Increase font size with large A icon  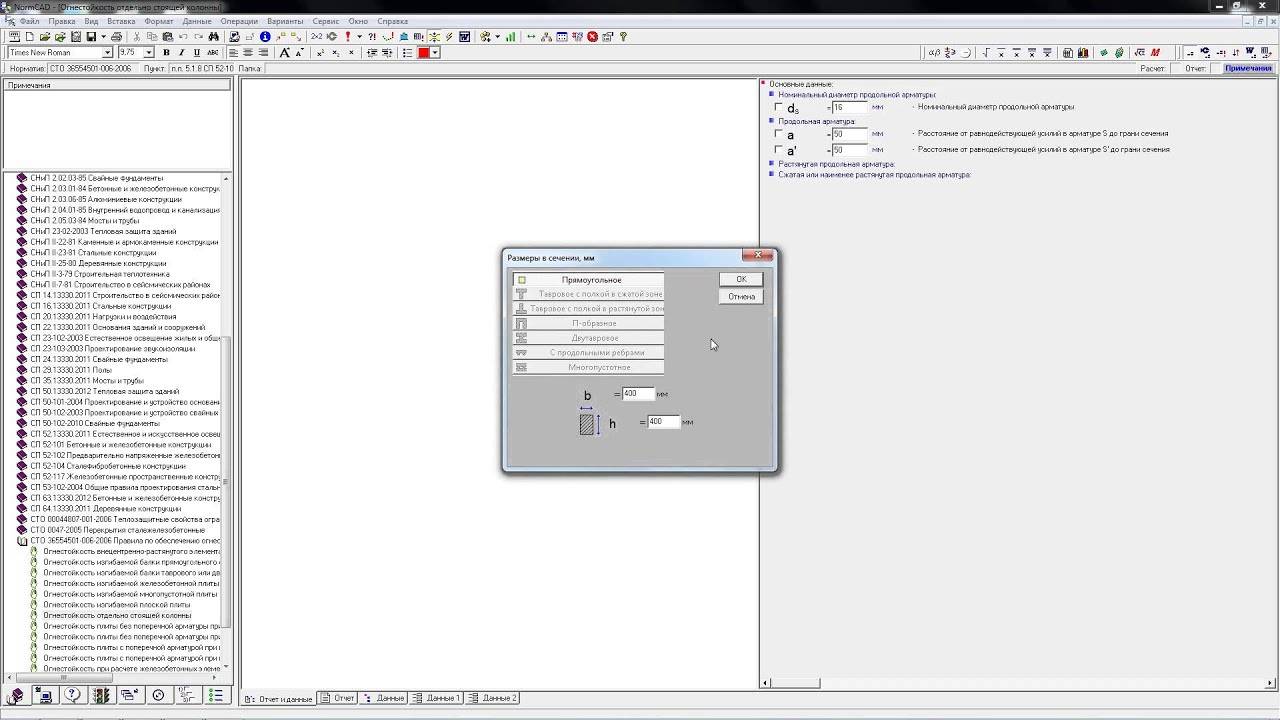pos(285,52)
